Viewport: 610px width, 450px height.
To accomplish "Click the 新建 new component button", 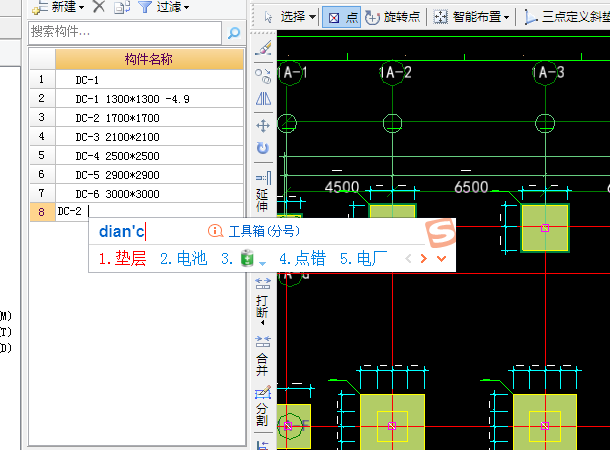I will pyautogui.click(x=54, y=7).
